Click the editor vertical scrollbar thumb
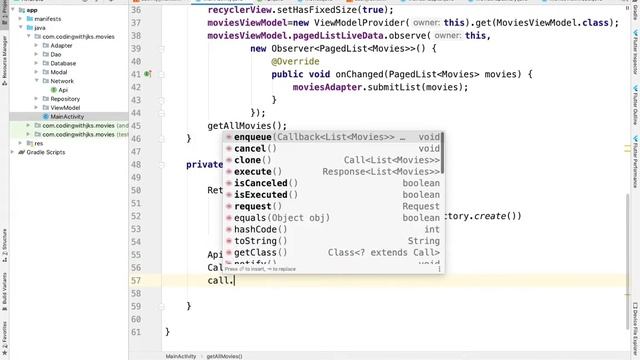This screenshot has height=360, width=640. click(628, 261)
